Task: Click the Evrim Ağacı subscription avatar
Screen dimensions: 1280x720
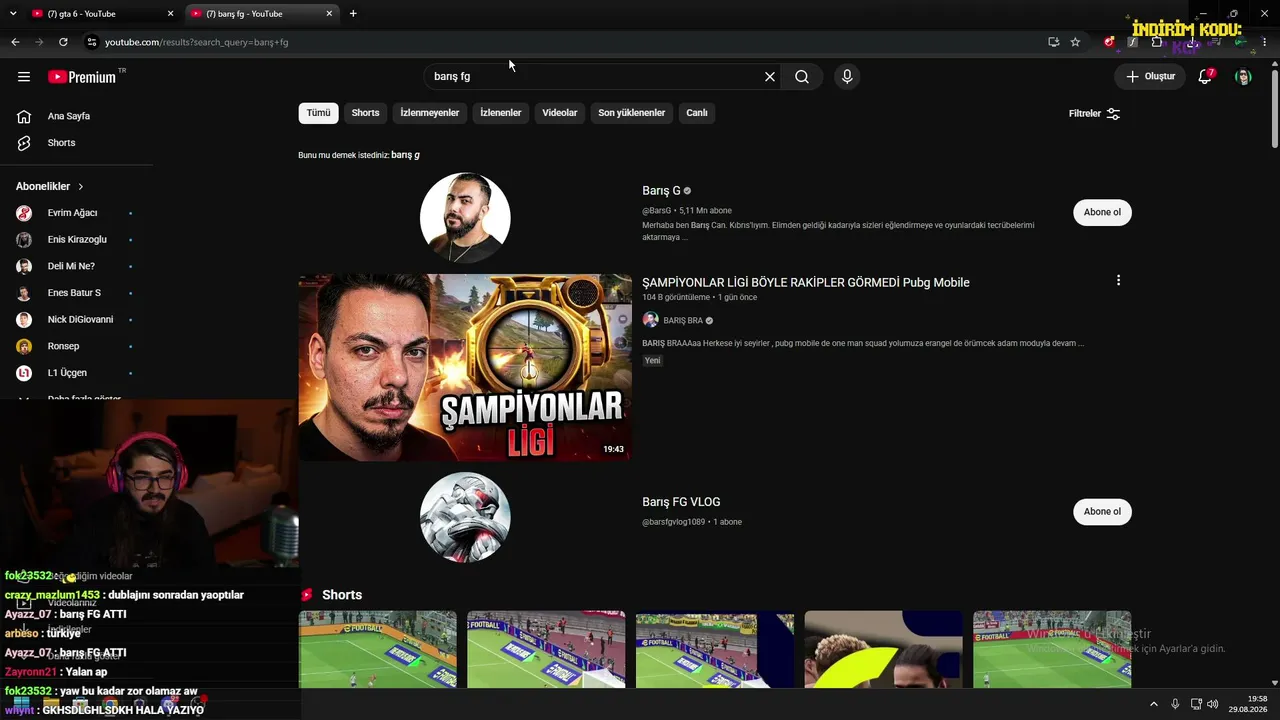Action: 24,213
